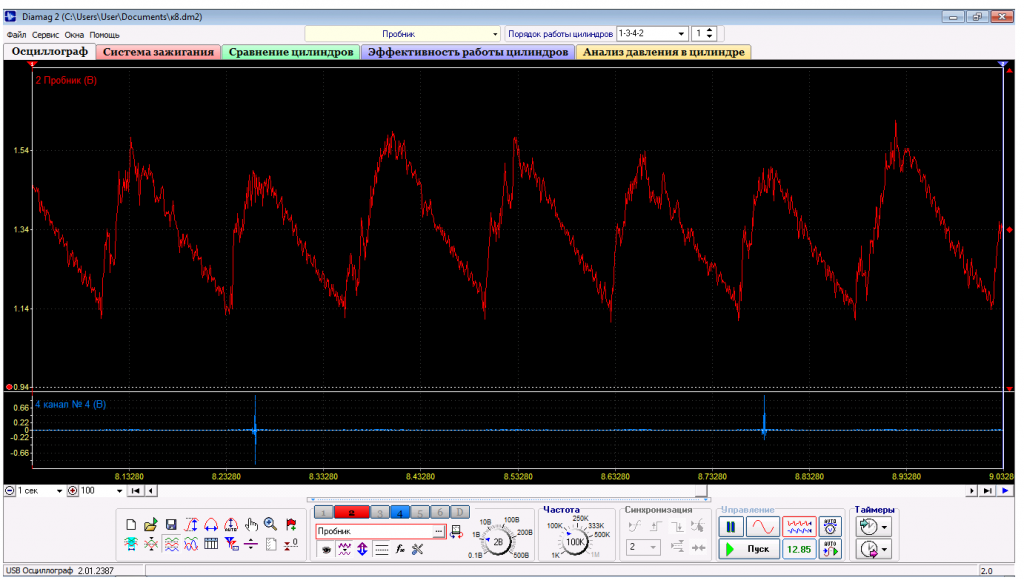Viewport: 1024px width, 580px height.
Task: Select the red channel 2 button
Action: click(x=351, y=513)
